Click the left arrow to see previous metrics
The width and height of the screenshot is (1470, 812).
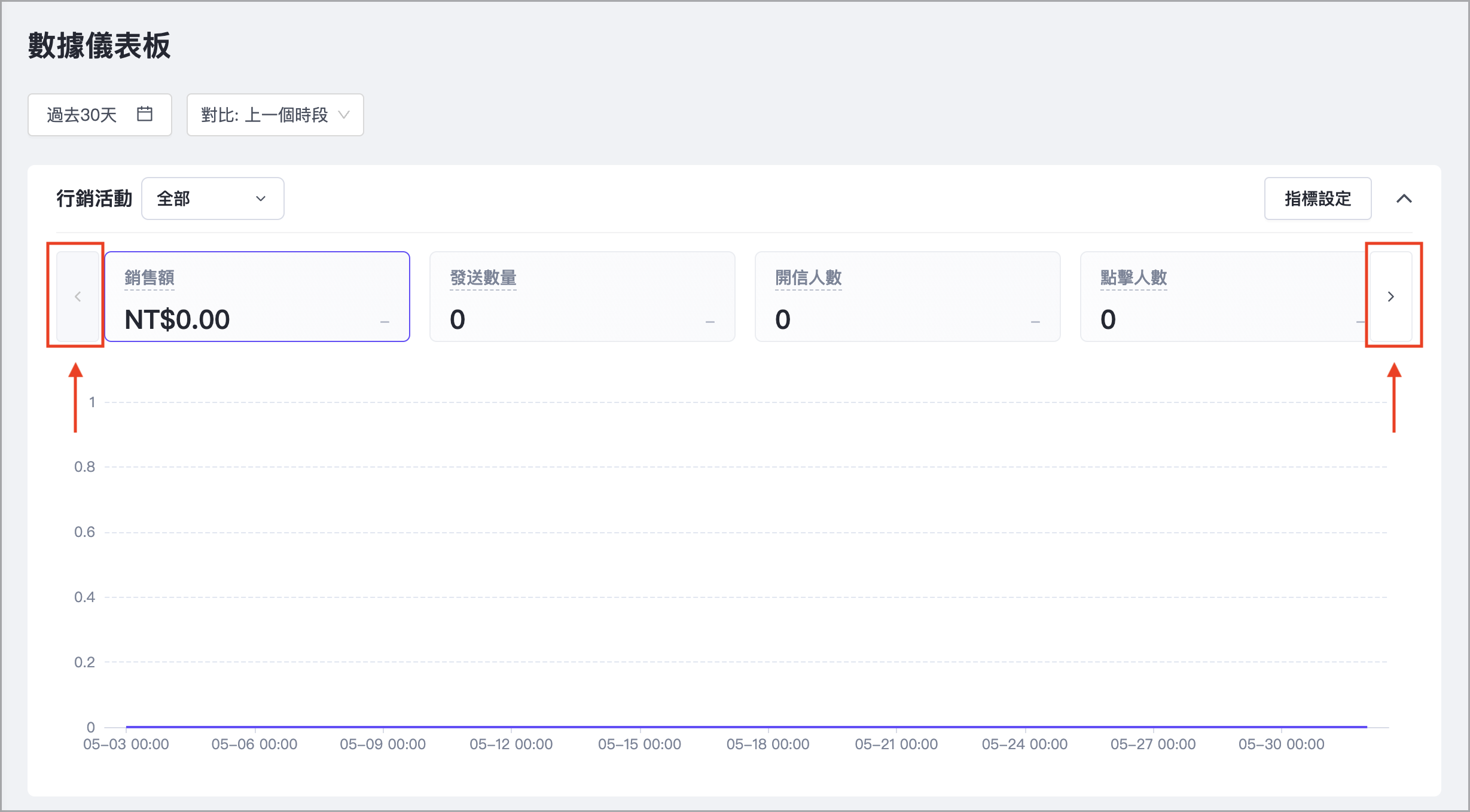tap(78, 297)
